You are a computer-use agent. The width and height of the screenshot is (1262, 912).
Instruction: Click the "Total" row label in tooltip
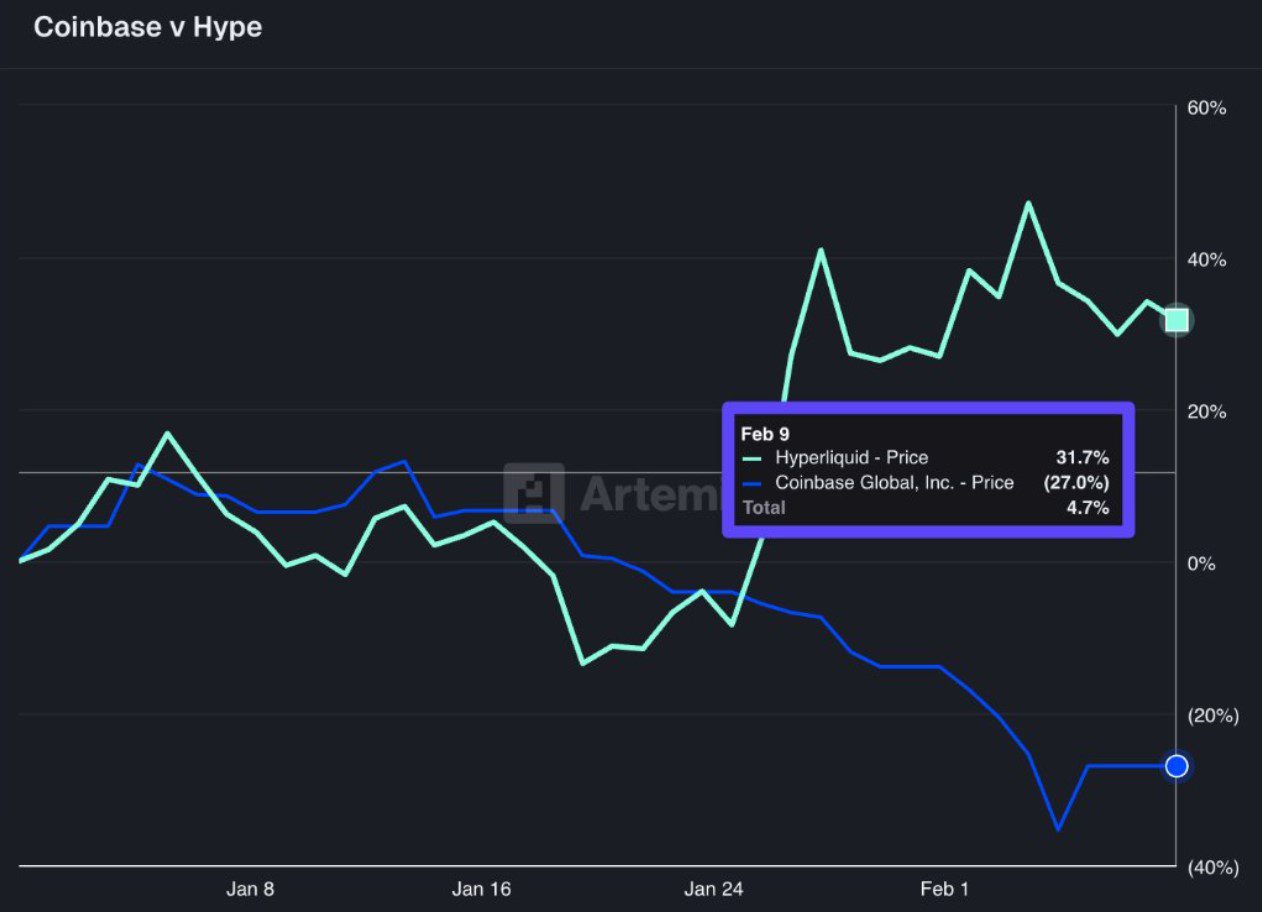(763, 508)
